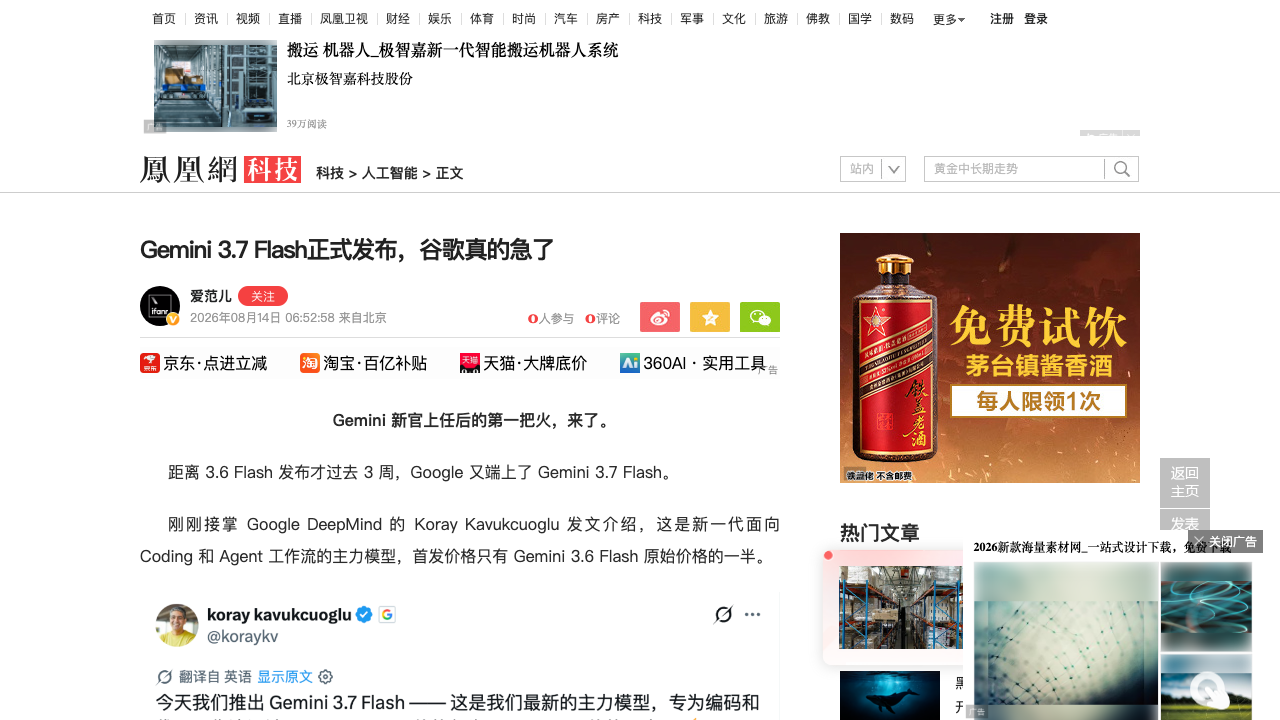Open the 旅游 navigation item
The height and width of the screenshot is (720, 1280).
[x=776, y=18]
